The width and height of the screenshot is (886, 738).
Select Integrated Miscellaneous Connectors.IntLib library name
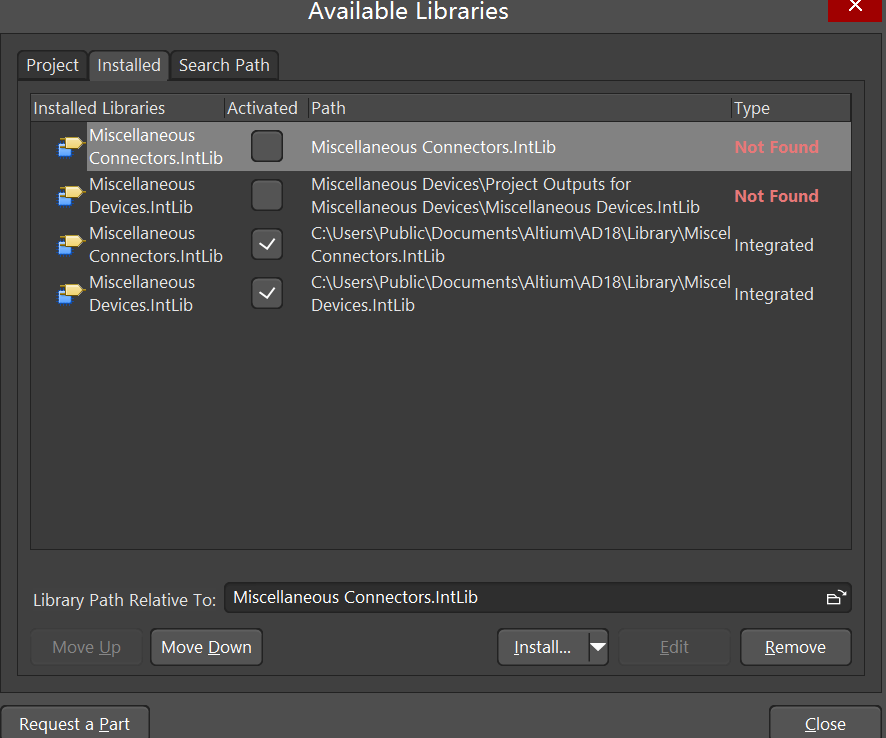[x=156, y=245]
